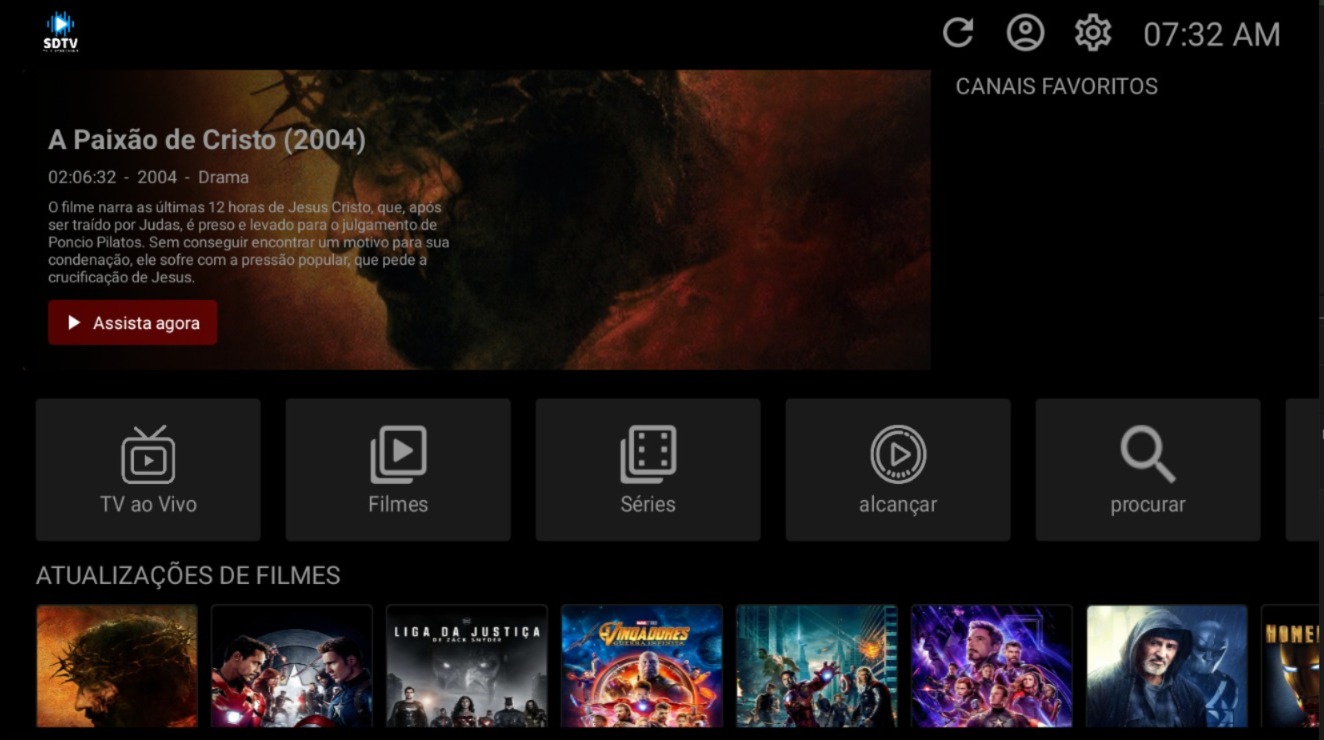Click the 07:32 AM clock
Image resolution: width=1324 pixels, height=740 pixels.
1211,35
